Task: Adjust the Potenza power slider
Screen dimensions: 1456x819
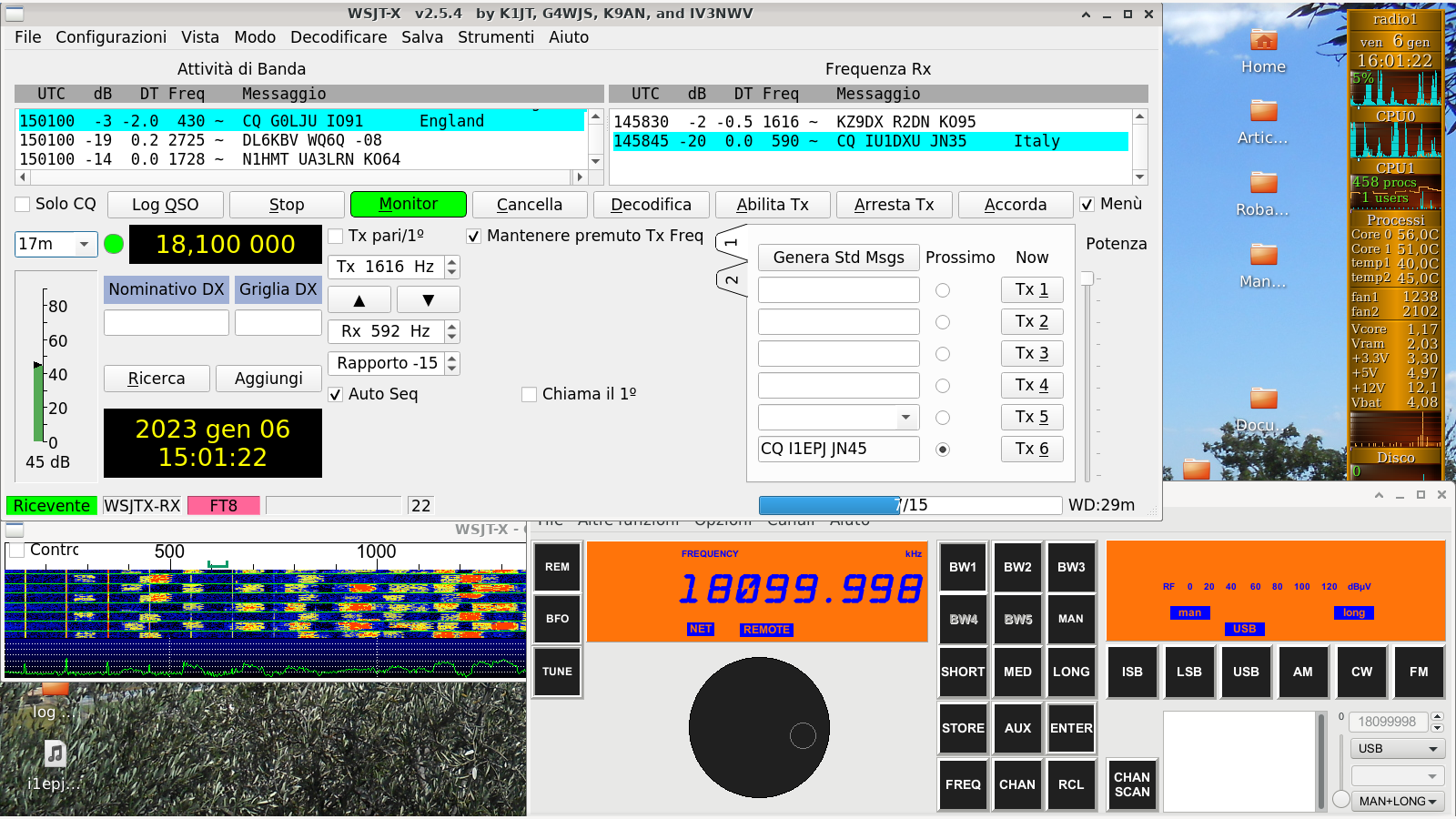Action: coord(1087,278)
